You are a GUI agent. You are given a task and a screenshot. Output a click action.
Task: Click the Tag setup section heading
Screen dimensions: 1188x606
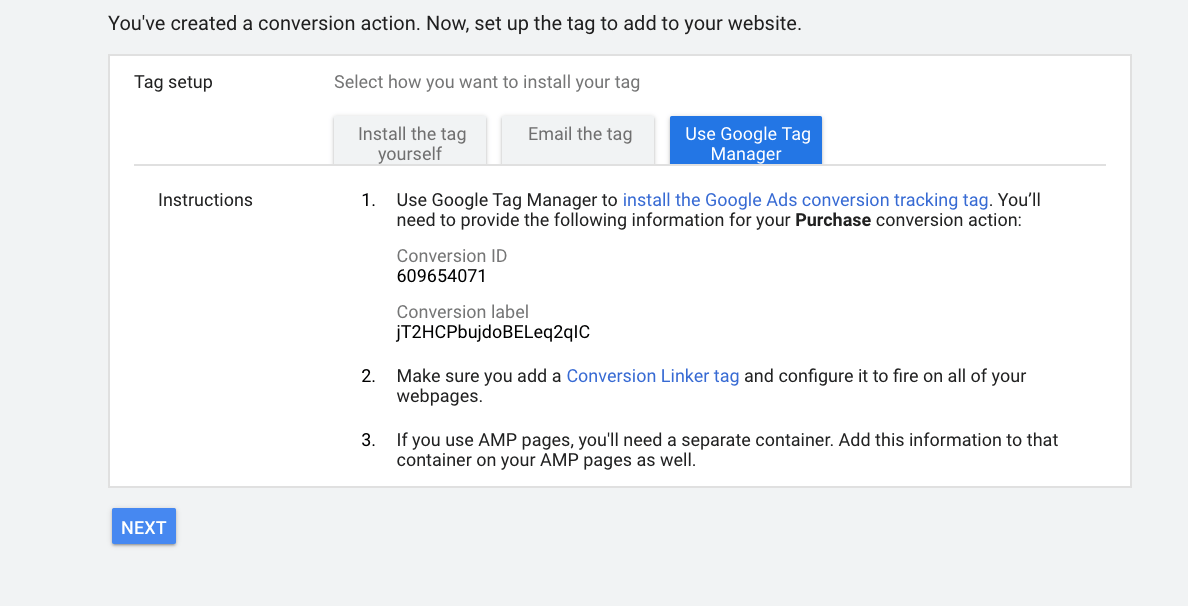click(x=173, y=82)
